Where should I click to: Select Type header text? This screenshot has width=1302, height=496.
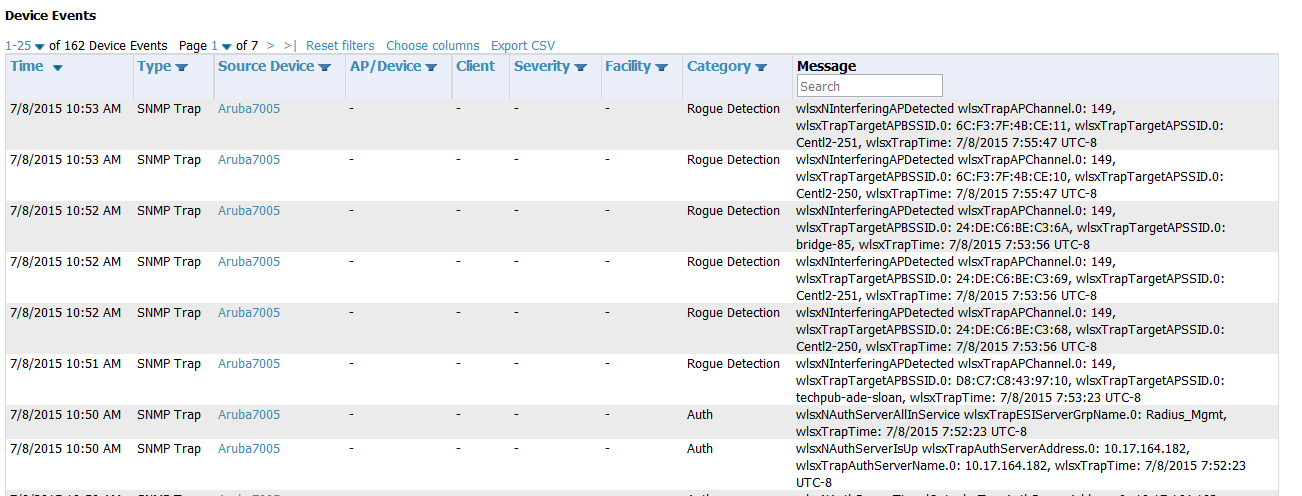tap(154, 66)
